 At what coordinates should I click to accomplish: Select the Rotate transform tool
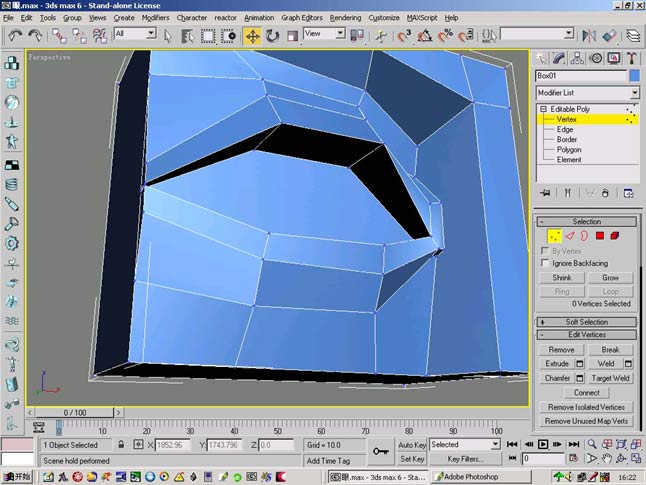(272, 36)
